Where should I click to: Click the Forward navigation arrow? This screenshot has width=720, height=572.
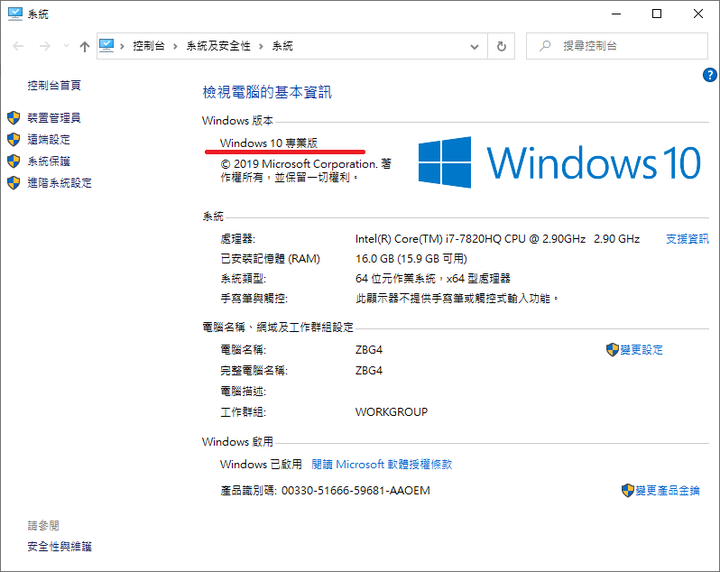point(45,46)
